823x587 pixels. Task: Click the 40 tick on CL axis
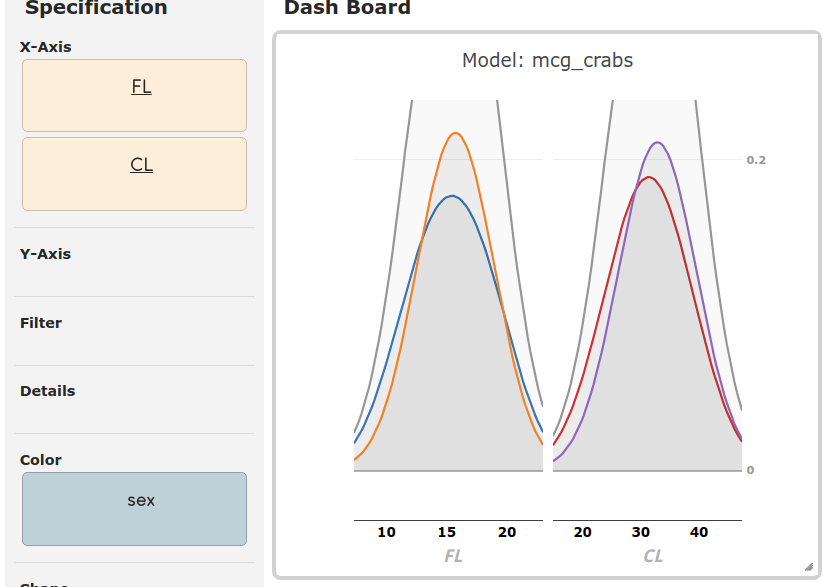click(699, 532)
